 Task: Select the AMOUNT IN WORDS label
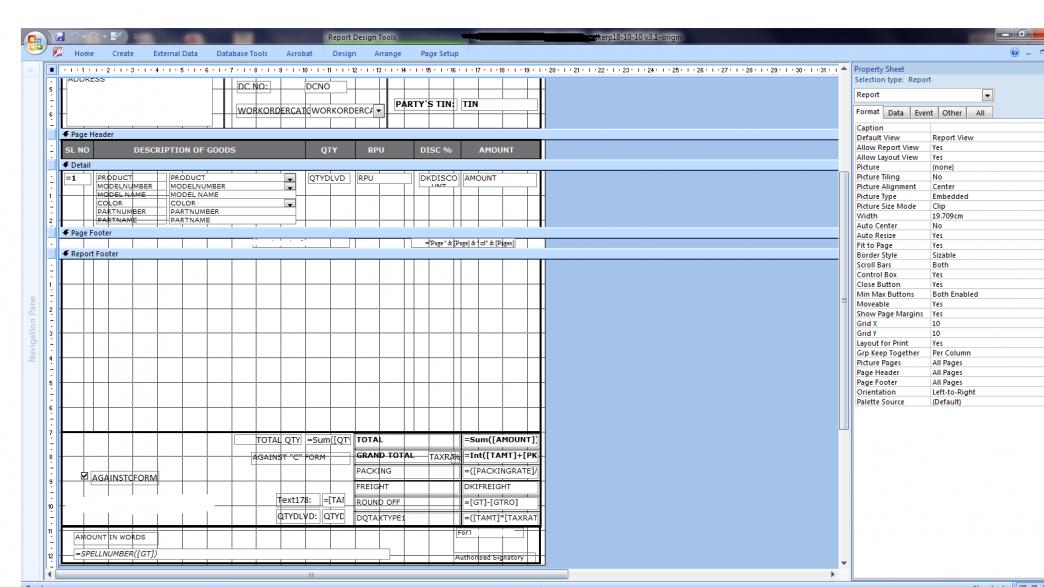coord(115,537)
